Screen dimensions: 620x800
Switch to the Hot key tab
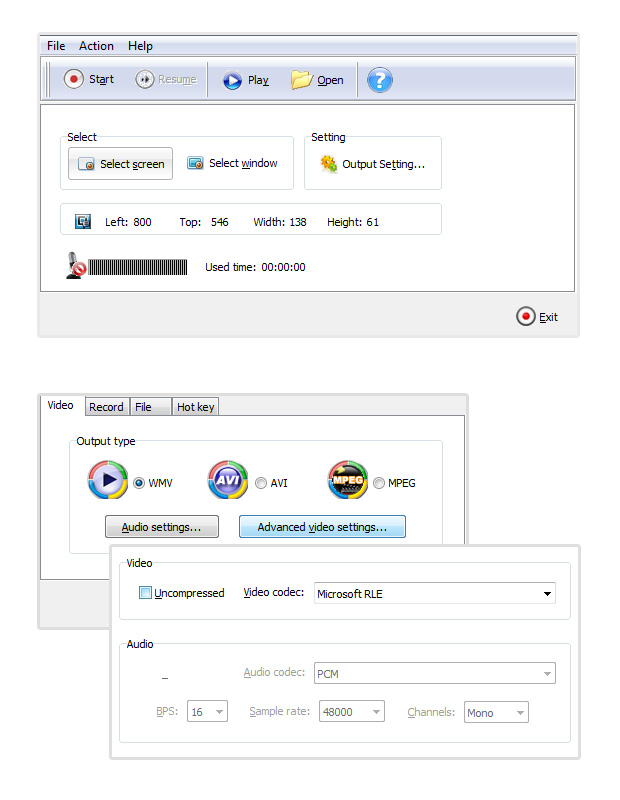[194, 407]
